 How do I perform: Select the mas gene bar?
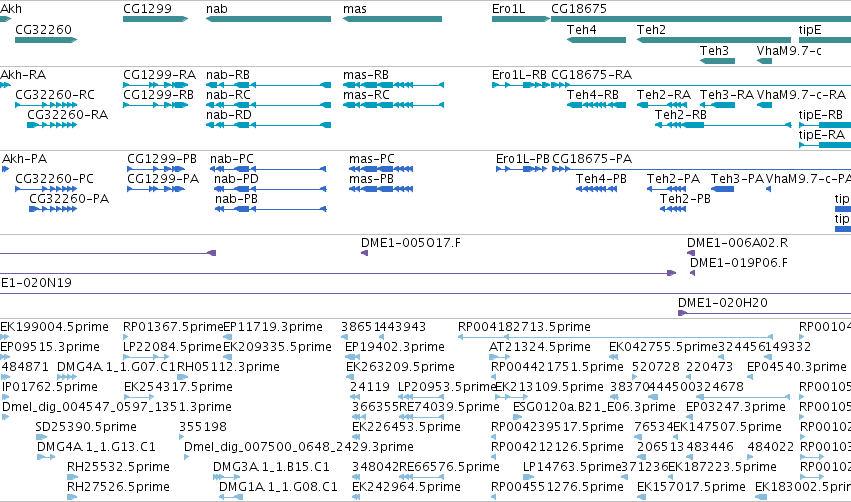pos(392,19)
